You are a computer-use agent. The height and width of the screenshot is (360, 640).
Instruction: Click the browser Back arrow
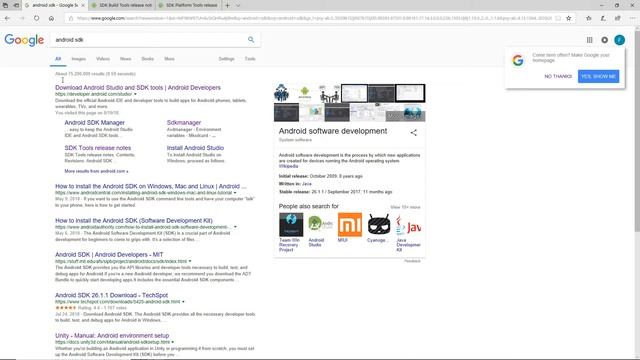click(7, 18)
